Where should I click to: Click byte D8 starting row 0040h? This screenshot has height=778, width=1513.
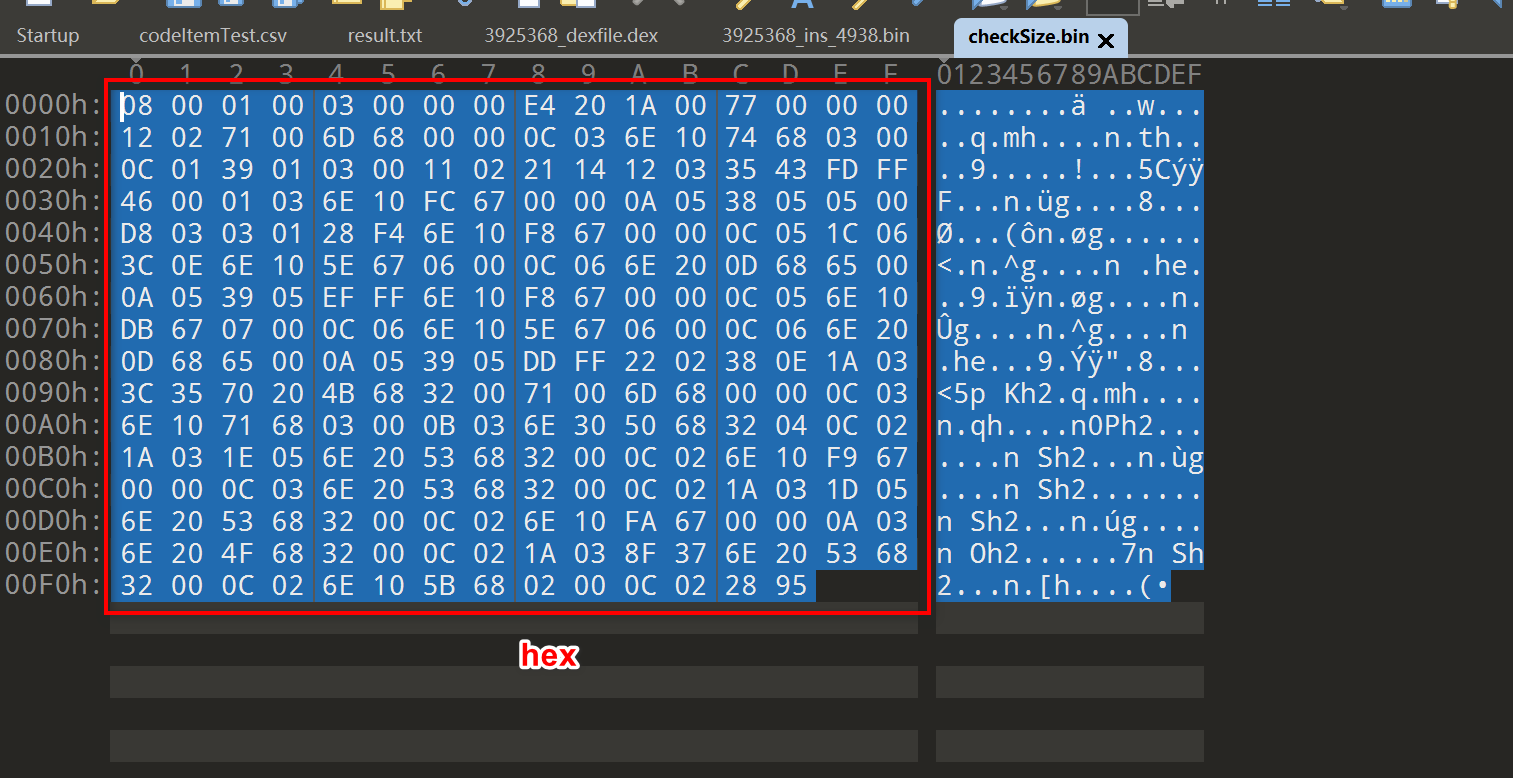click(x=137, y=234)
